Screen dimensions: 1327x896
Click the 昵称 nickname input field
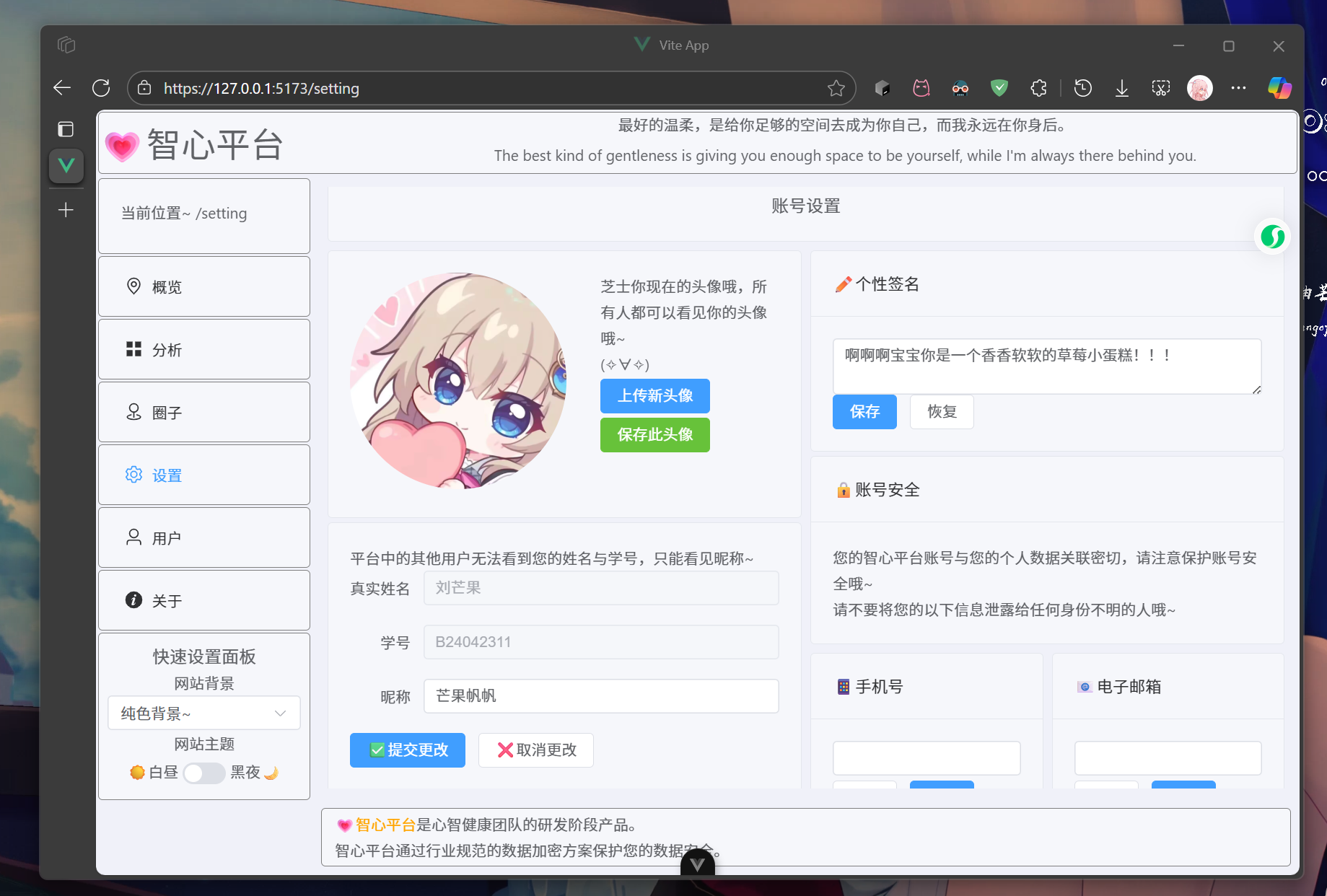click(600, 696)
